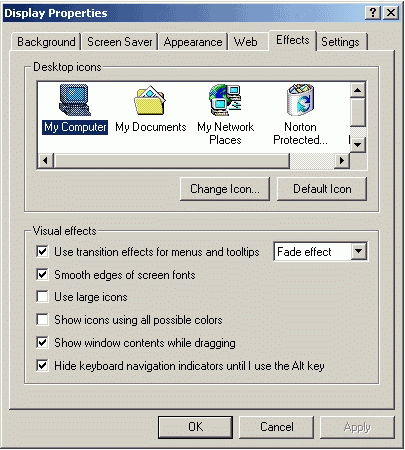405x450 pixels.
Task: Click the icon list scroll-left arrow
Action: (45, 161)
